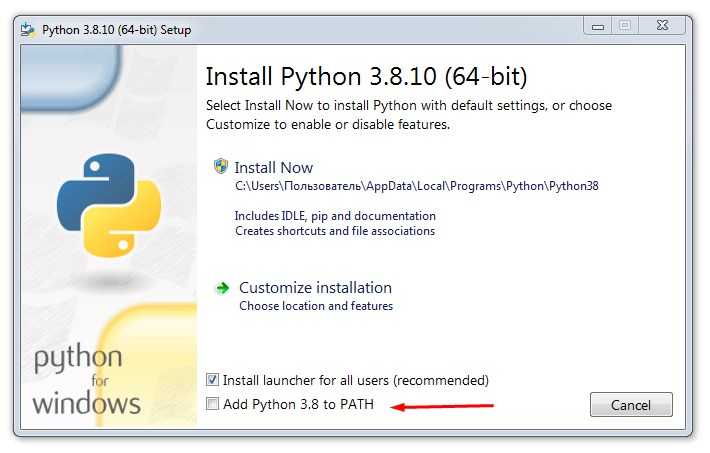Click the Python logo image

(x=109, y=205)
